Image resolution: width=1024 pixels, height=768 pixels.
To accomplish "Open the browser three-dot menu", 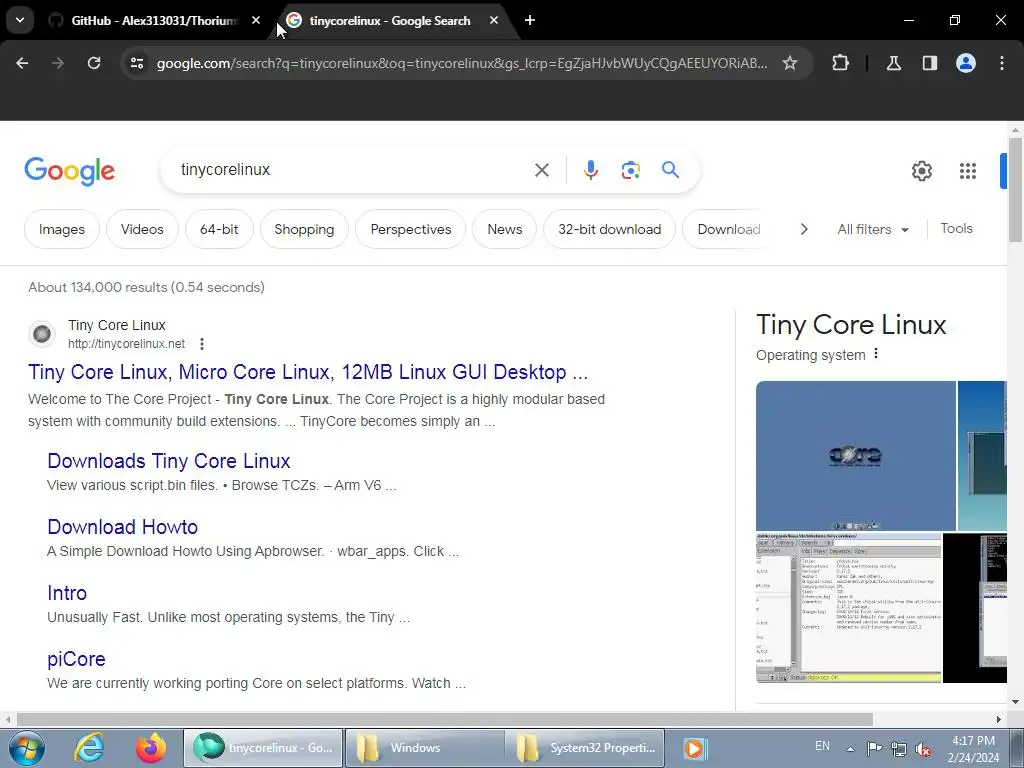I will point(1002,63).
